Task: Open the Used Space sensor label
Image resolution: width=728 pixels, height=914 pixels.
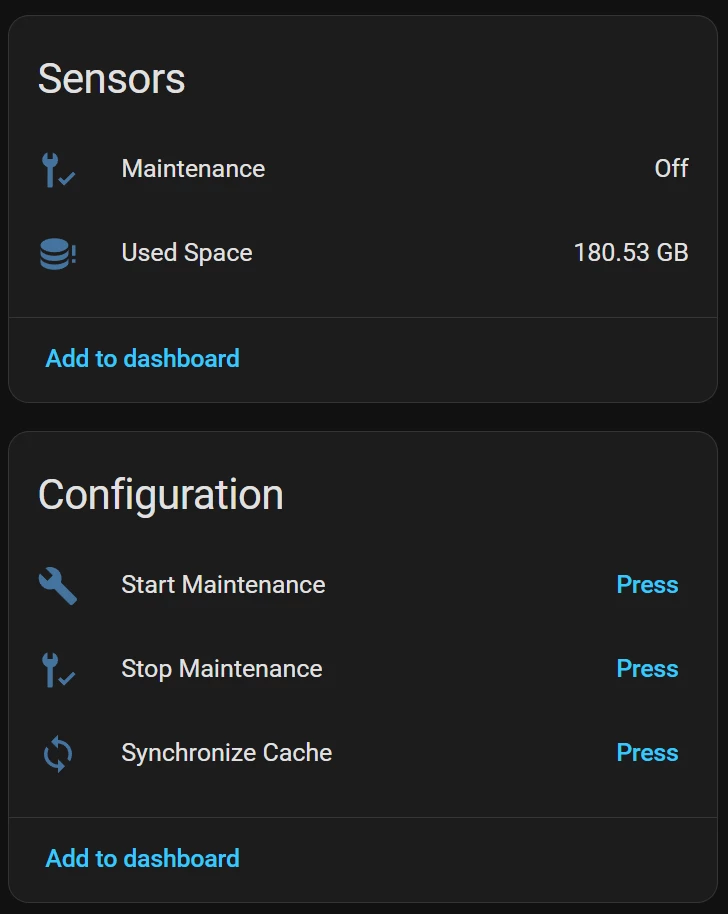Action: tap(187, 253)
